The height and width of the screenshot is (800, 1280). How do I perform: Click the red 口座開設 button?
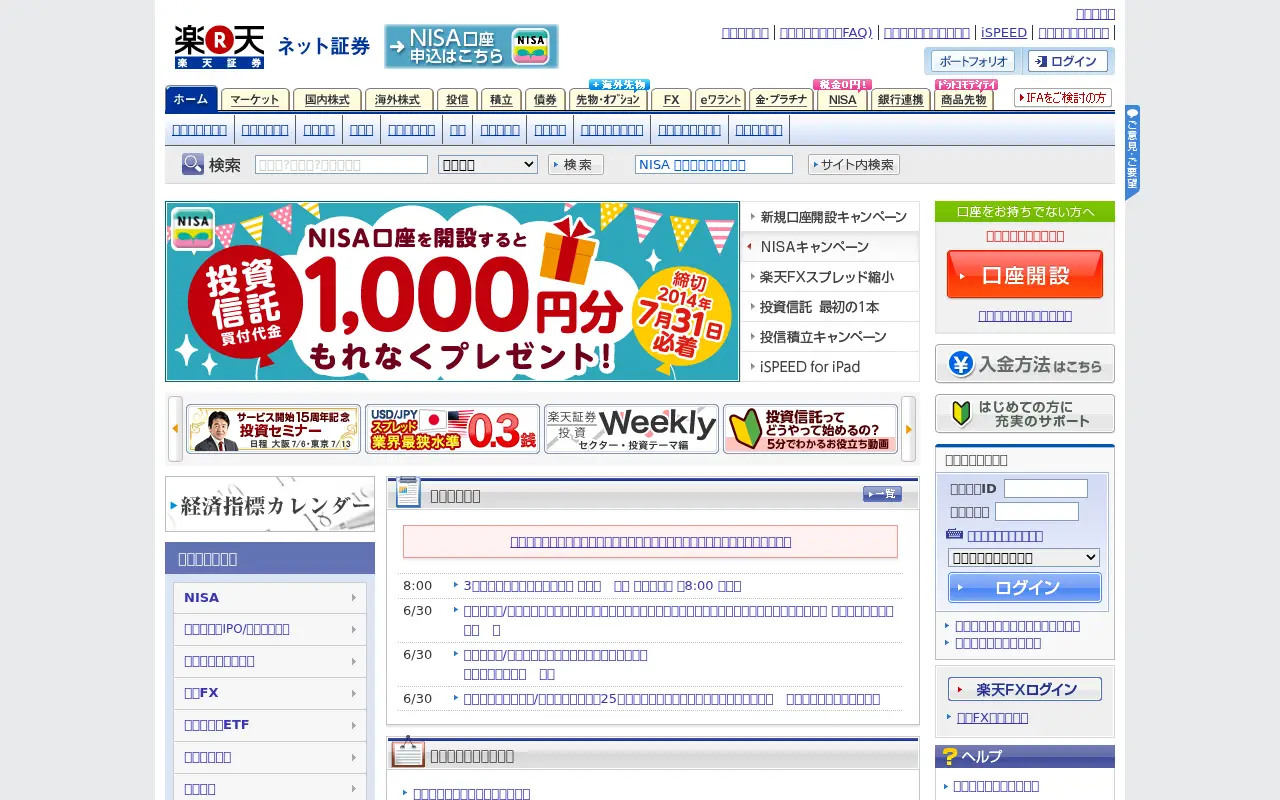click(1025, 275)
